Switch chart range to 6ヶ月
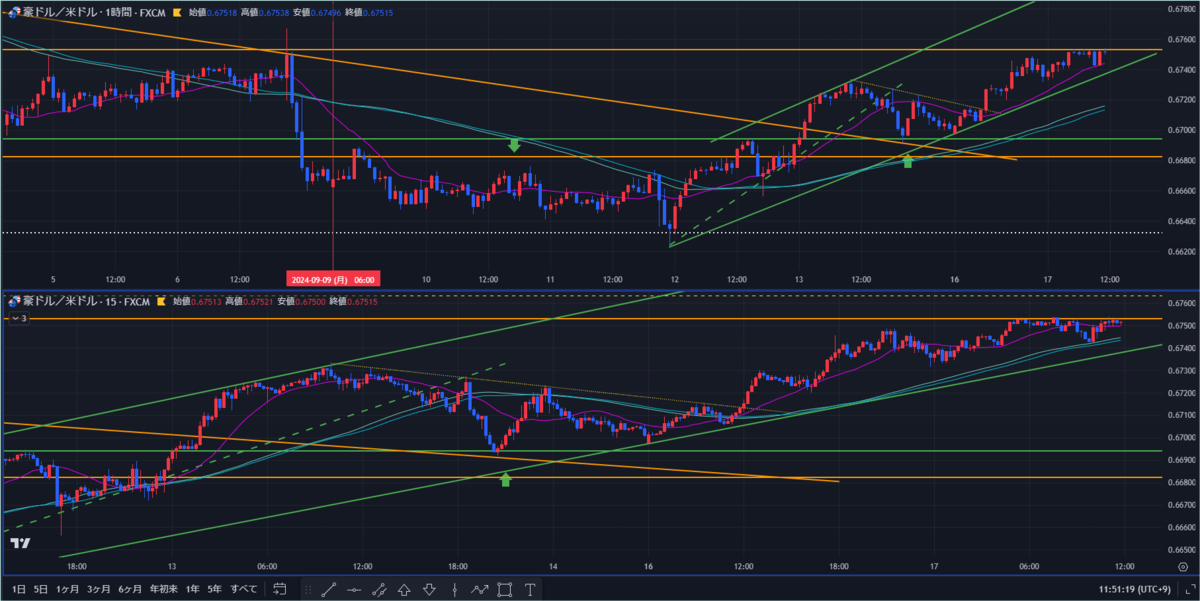The width and height of the screenshot is (1200, 601). (128, 589)
